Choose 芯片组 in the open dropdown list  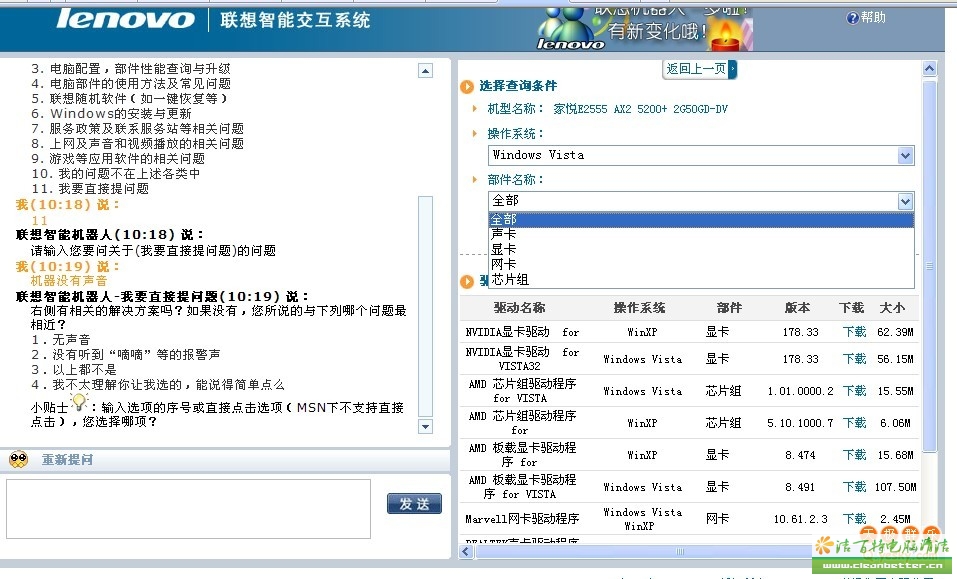(701, 279)
